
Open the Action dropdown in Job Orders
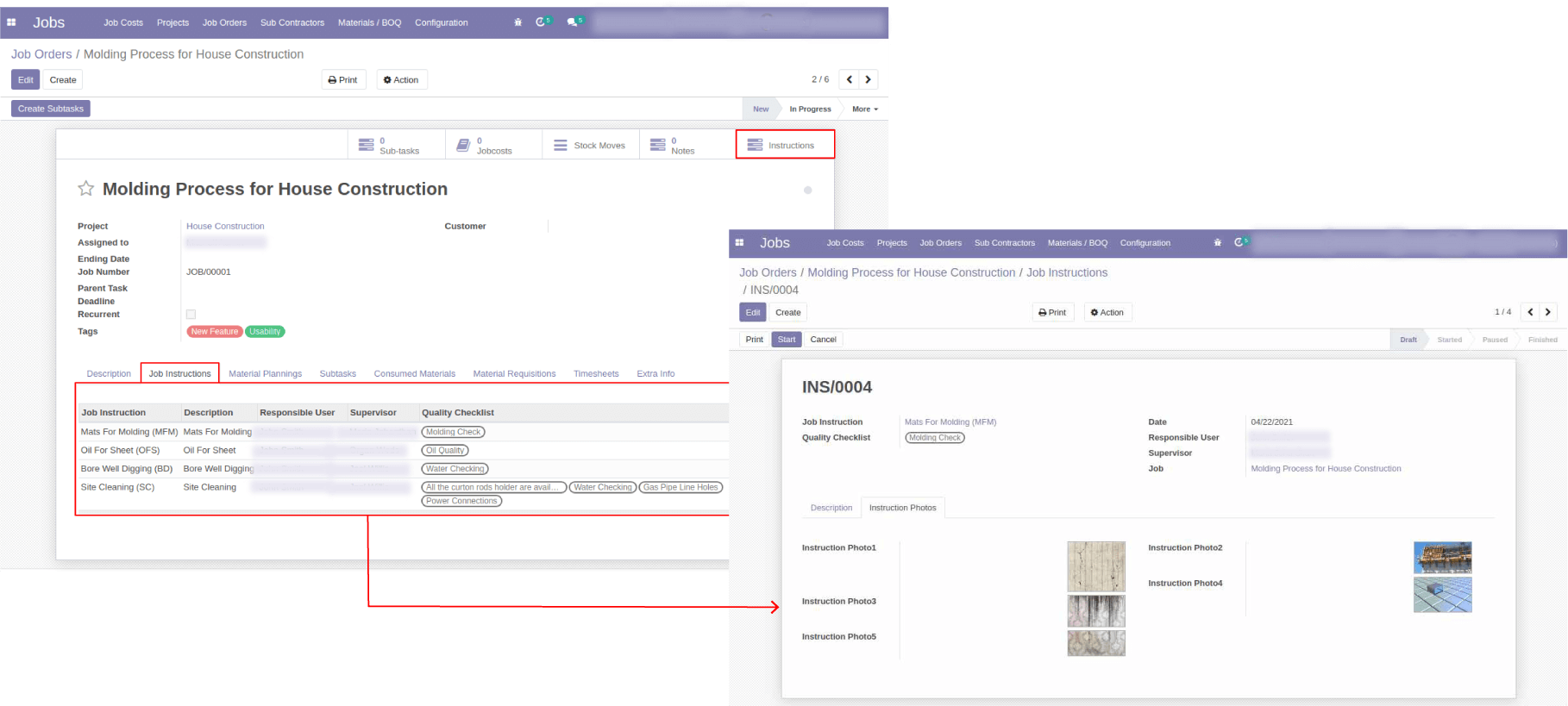[401, 80]
